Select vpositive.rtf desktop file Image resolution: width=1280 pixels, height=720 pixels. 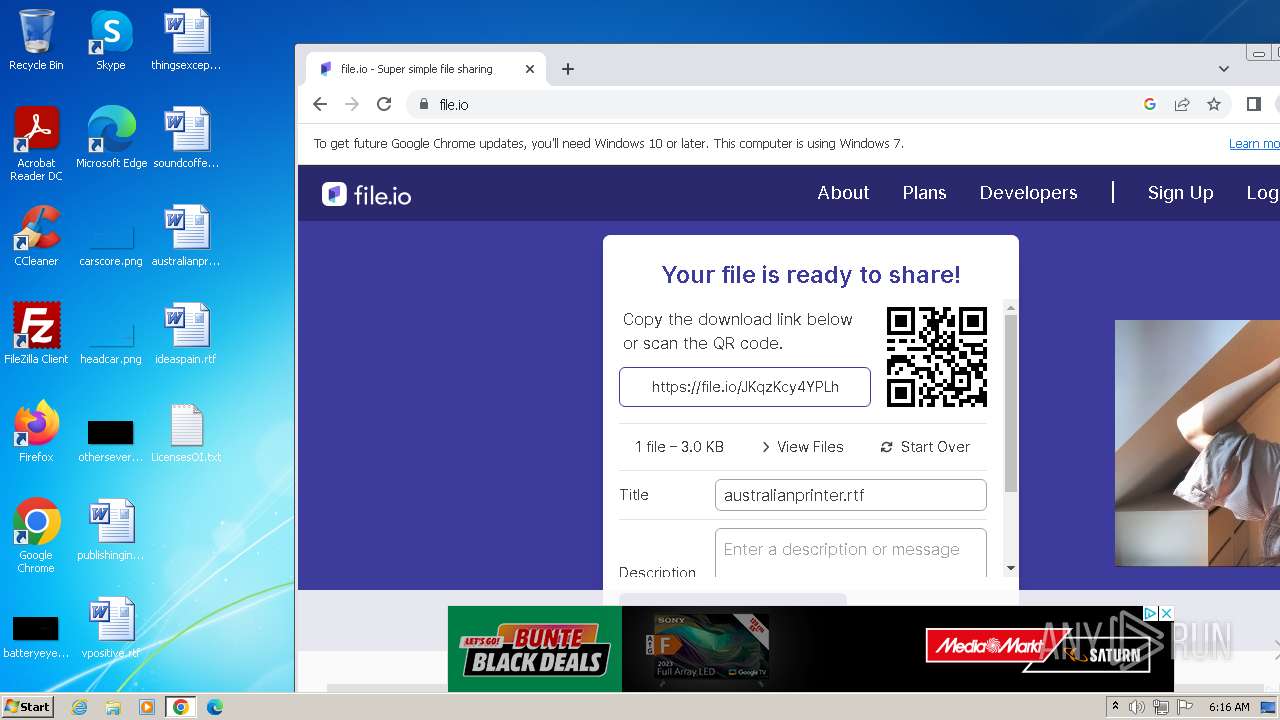(111, 628)
